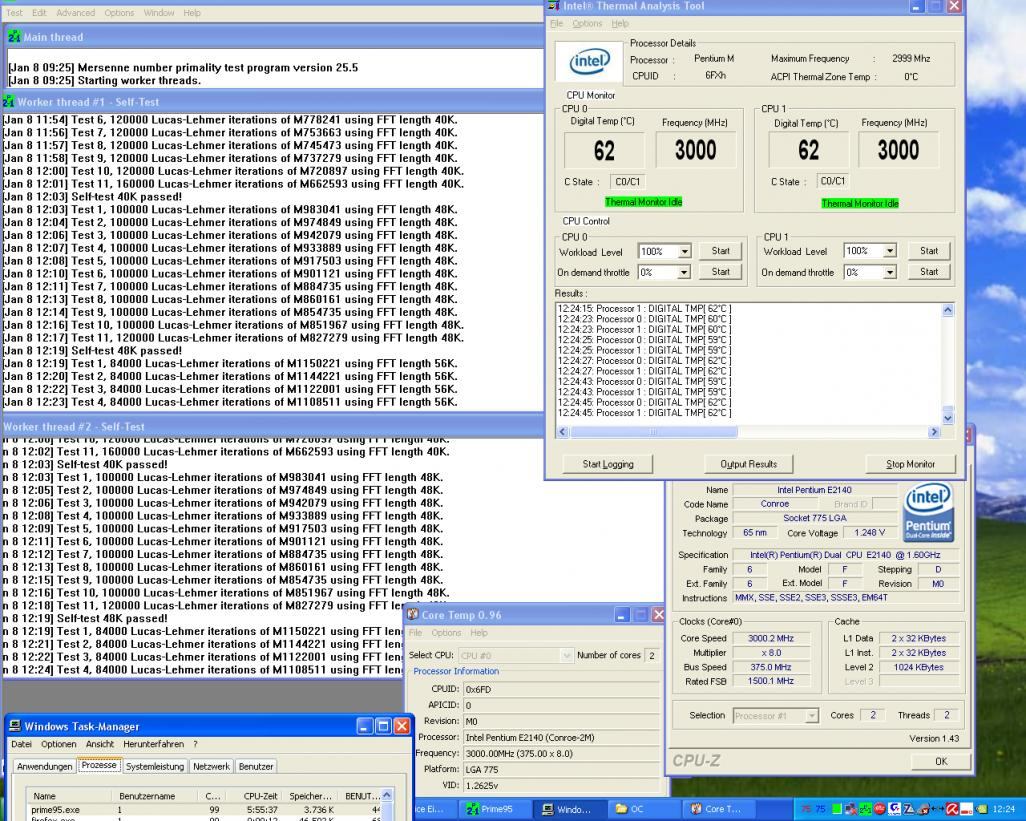
Task: Click the system clock showing 12:24
Action: tap(1004, 809)
